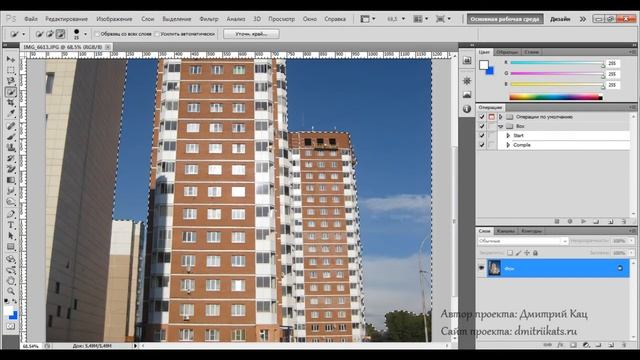Select the Horizontal Type tool
The width and height of the screenshot is (640, 360).
tap(11, 225)
